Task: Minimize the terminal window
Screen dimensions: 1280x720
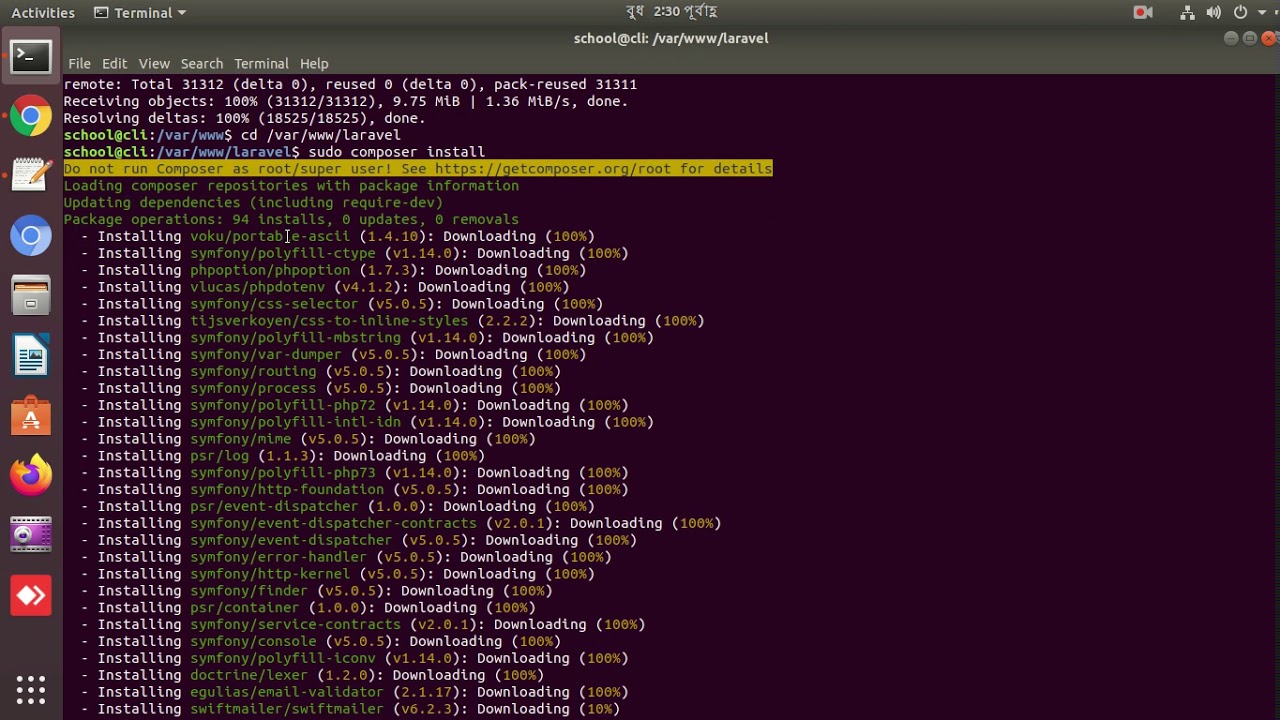Action: [x=1231, y=38]
